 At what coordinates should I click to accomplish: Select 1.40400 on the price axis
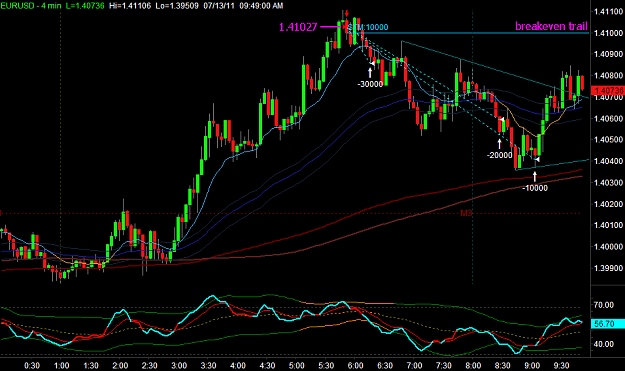tap(608, 161)
